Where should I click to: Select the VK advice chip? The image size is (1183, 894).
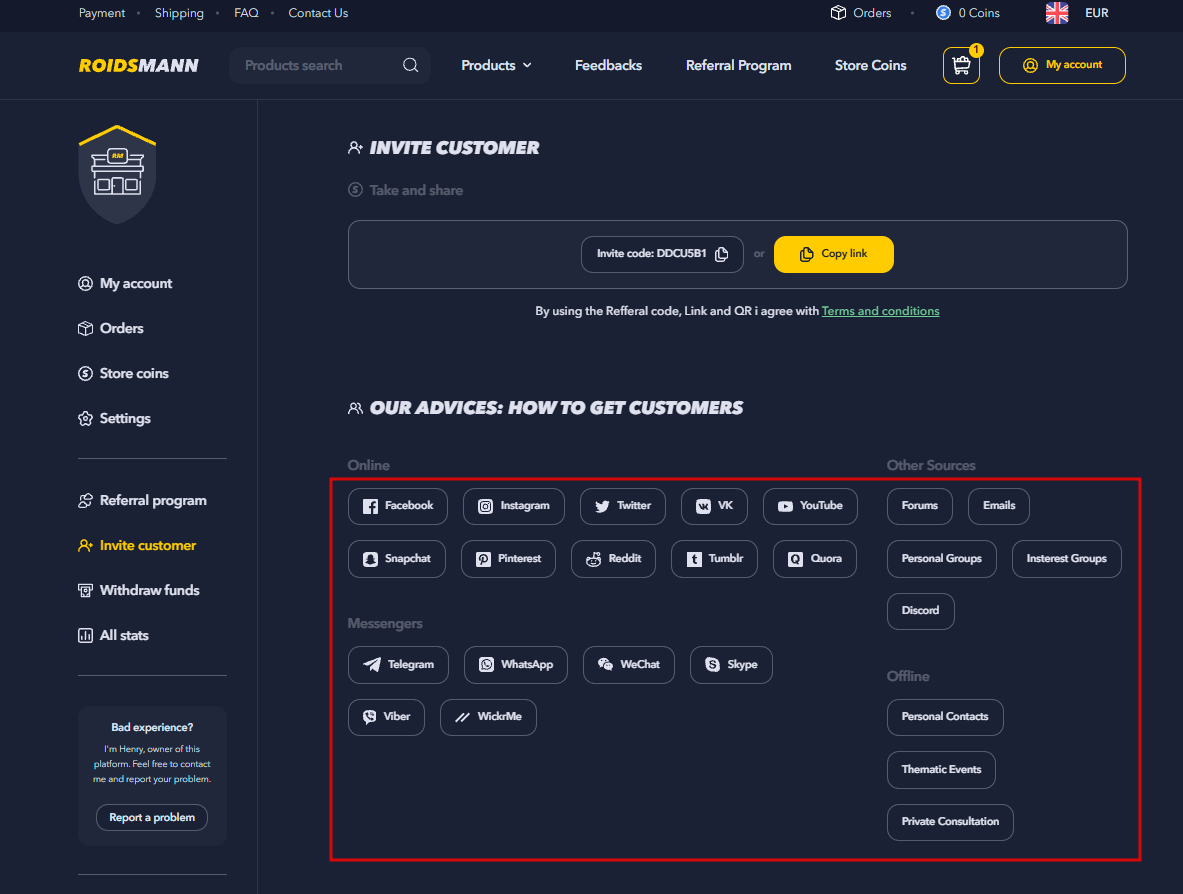[714, 506]
